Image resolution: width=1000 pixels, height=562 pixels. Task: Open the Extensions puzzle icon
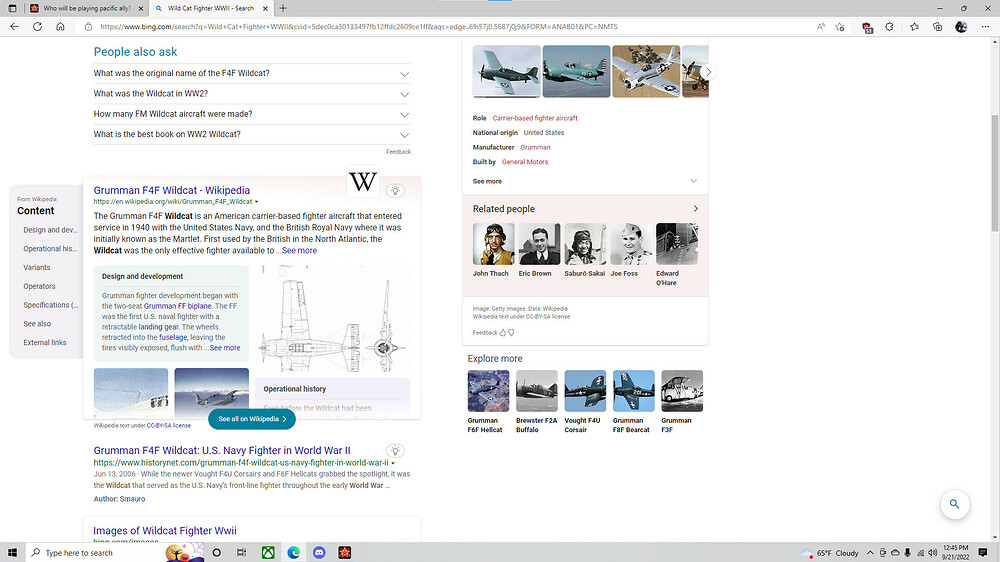(x=890, y=27)
